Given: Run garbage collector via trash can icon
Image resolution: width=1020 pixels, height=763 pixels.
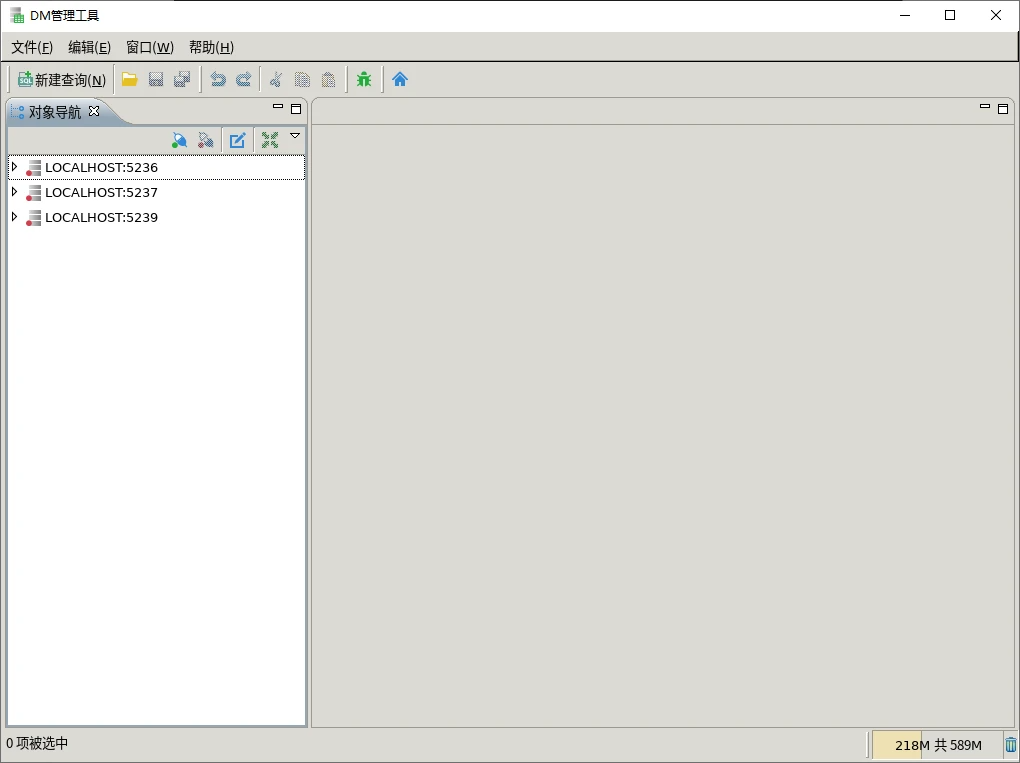Looking at the screenshot, I should coord(1010,745).
